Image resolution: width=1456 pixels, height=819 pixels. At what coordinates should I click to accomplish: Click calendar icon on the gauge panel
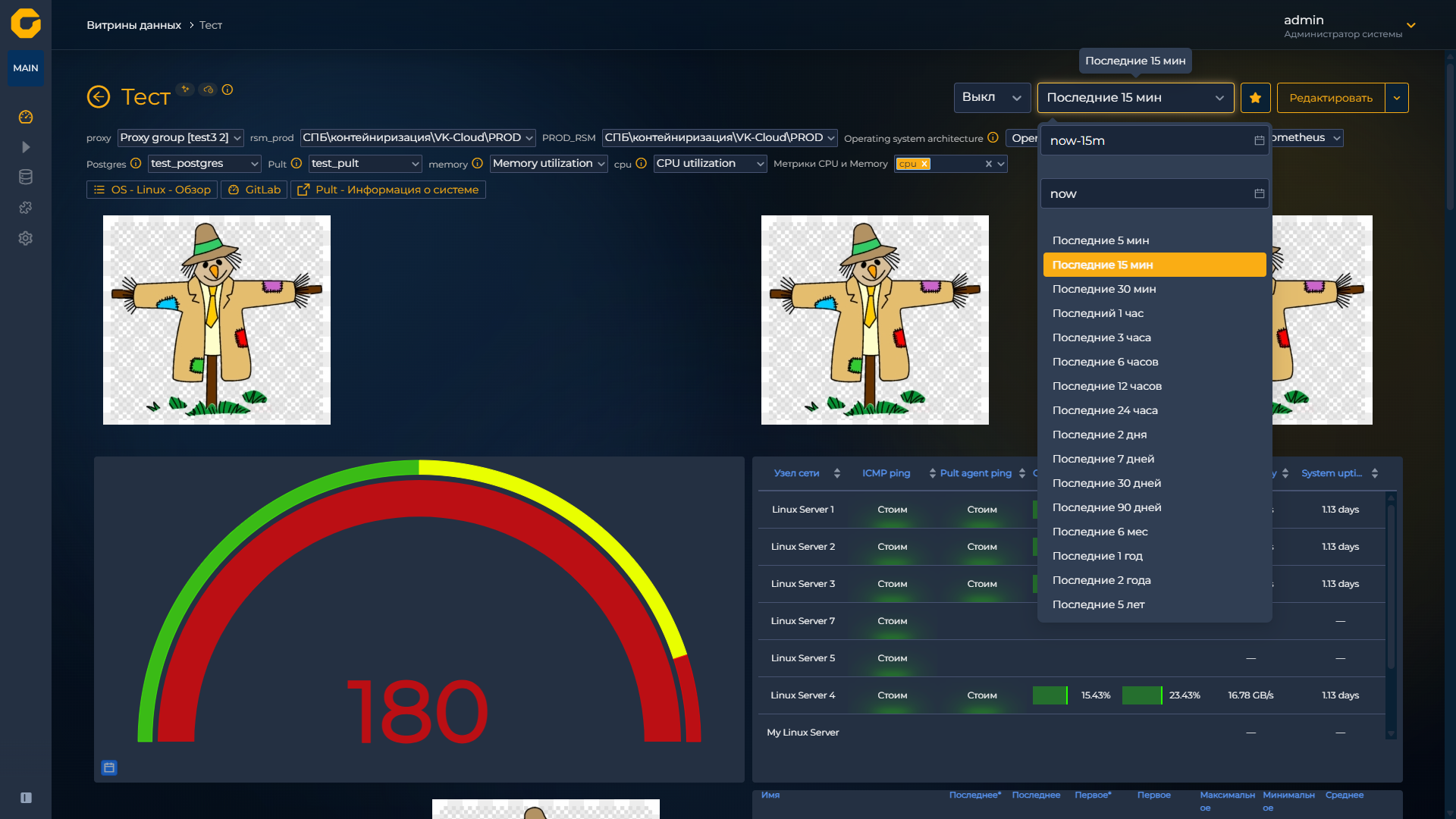109,768
